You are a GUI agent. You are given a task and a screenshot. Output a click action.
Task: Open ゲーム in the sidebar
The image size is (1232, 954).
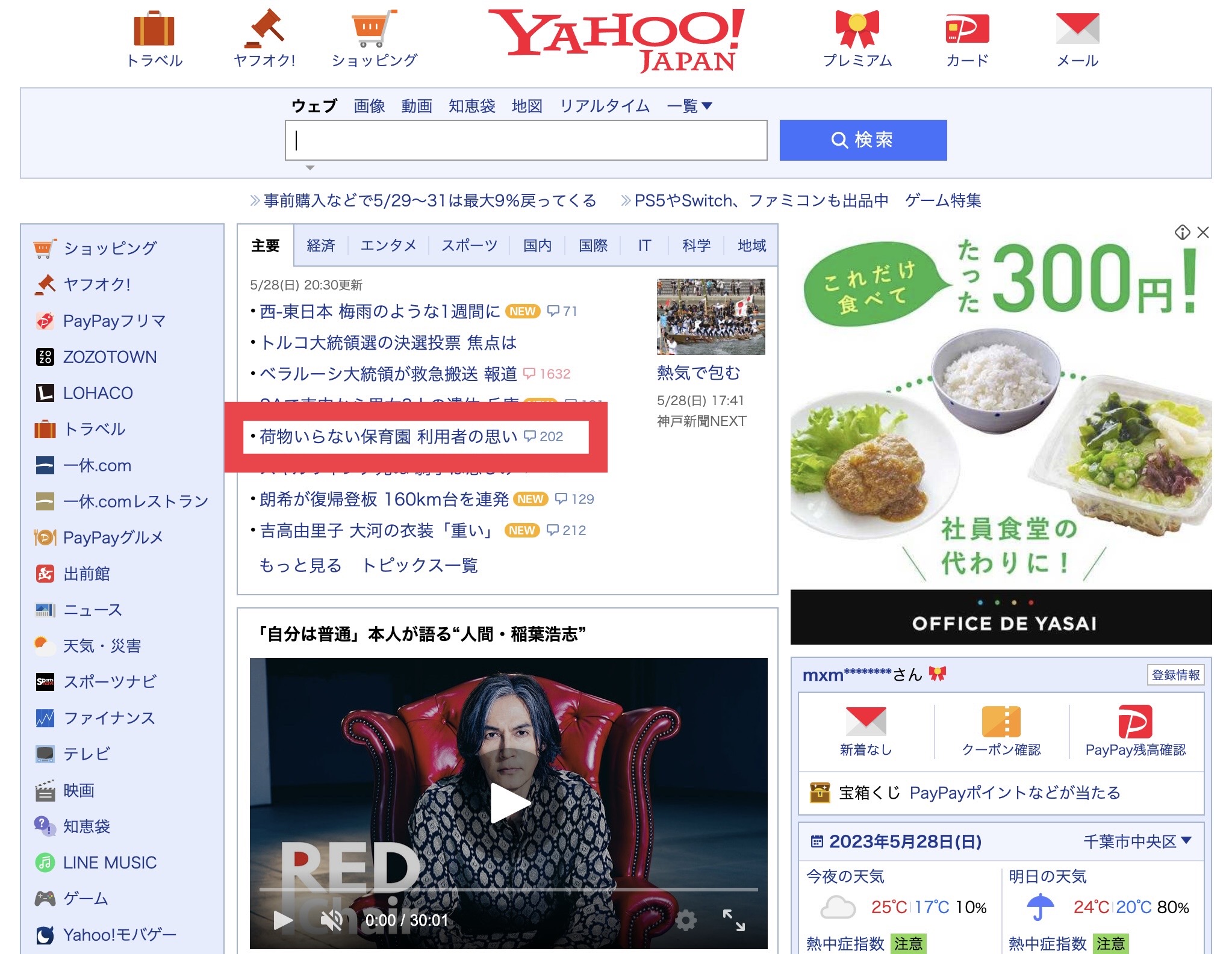86,899
